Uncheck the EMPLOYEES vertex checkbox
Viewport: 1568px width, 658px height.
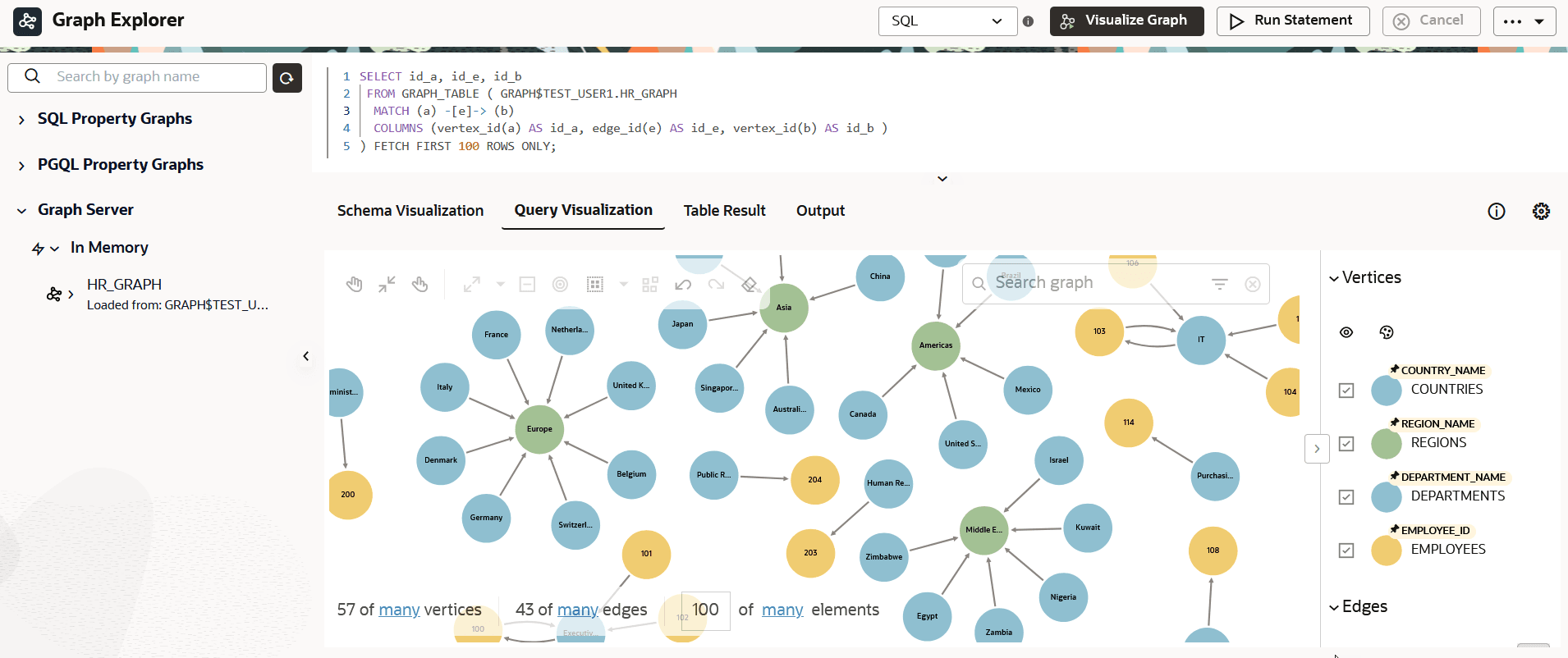click(x=1346, y=551)
